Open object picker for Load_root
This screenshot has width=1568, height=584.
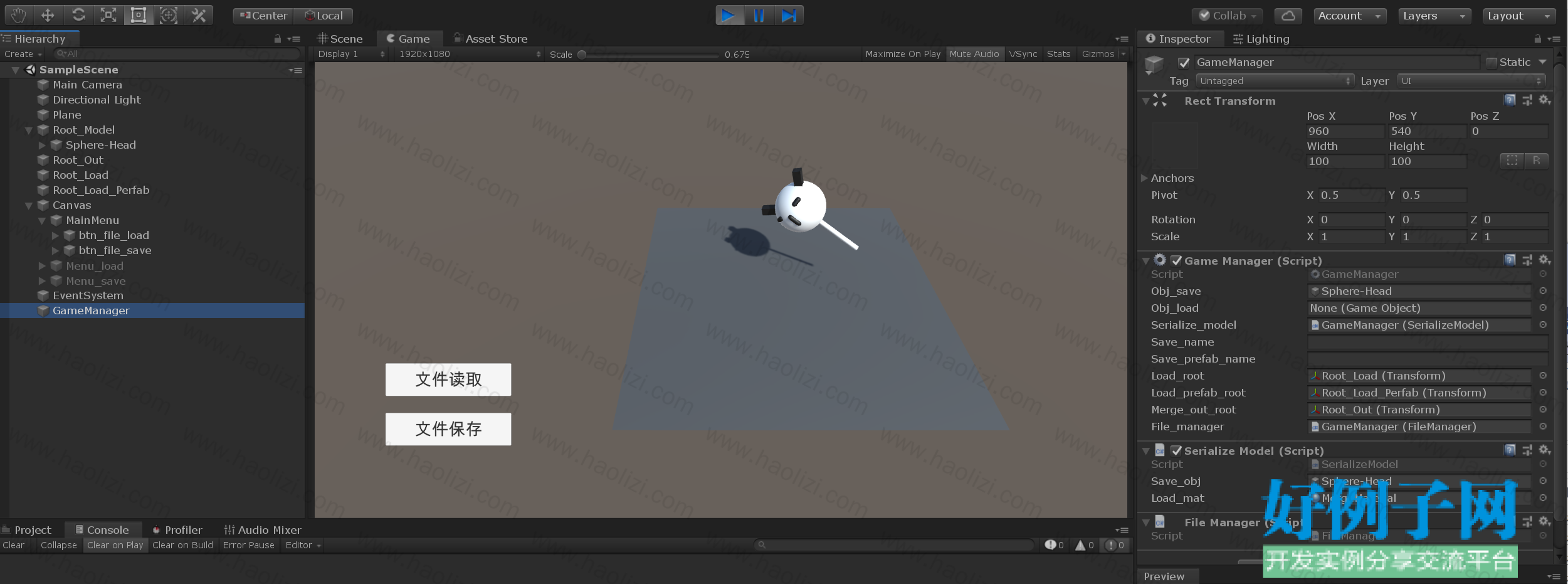tap(1543, 376)
